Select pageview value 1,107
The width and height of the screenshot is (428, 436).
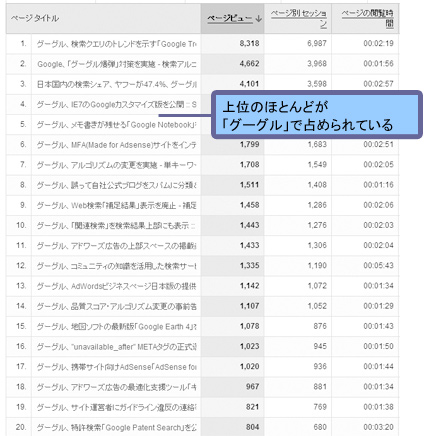click(249, 306)
